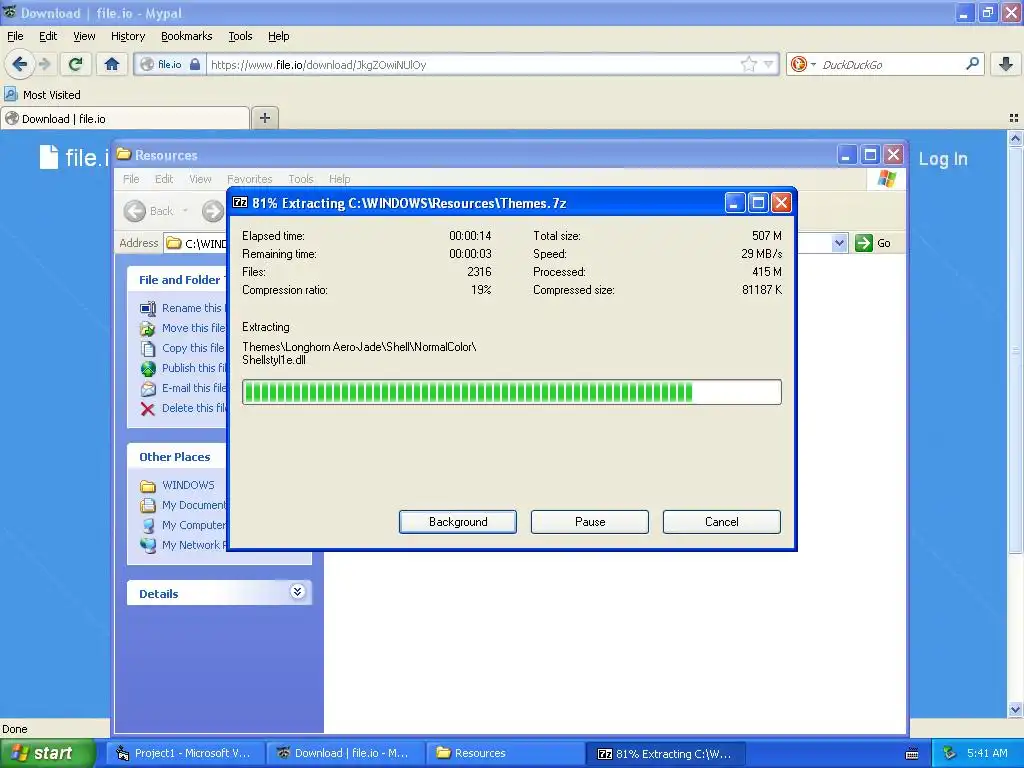The width and height of the screenshot is (1024, 768).
Task: Open DuckDuckGo search engine selector
Action: tap(803, 64)
